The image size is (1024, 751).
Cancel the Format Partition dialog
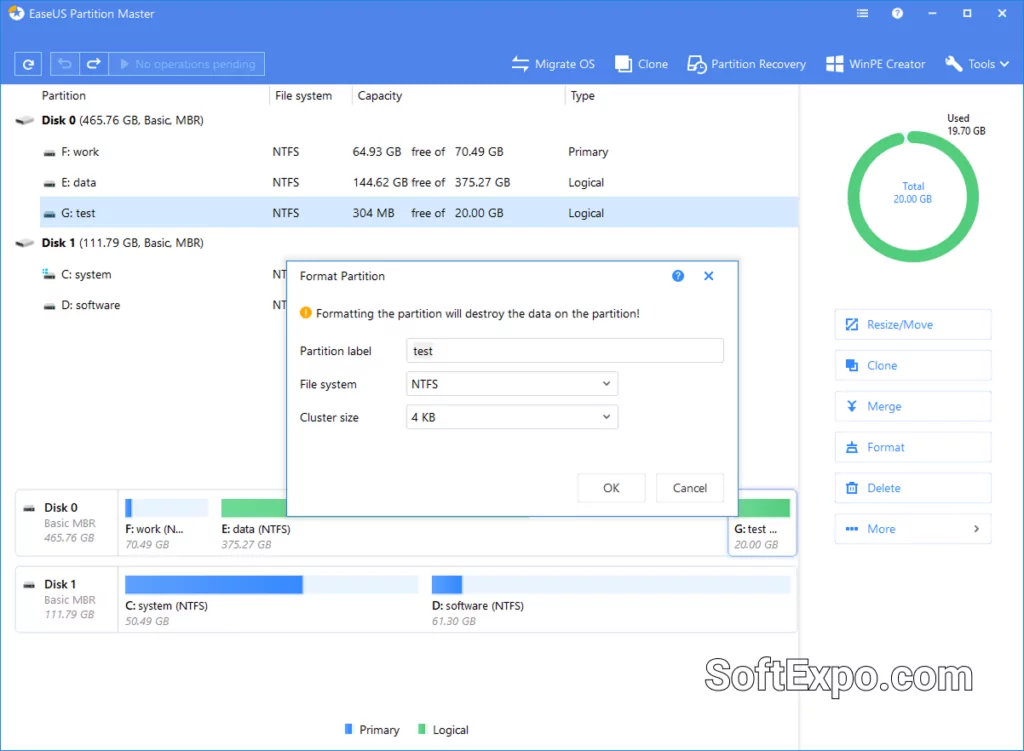tap(690, 488)
